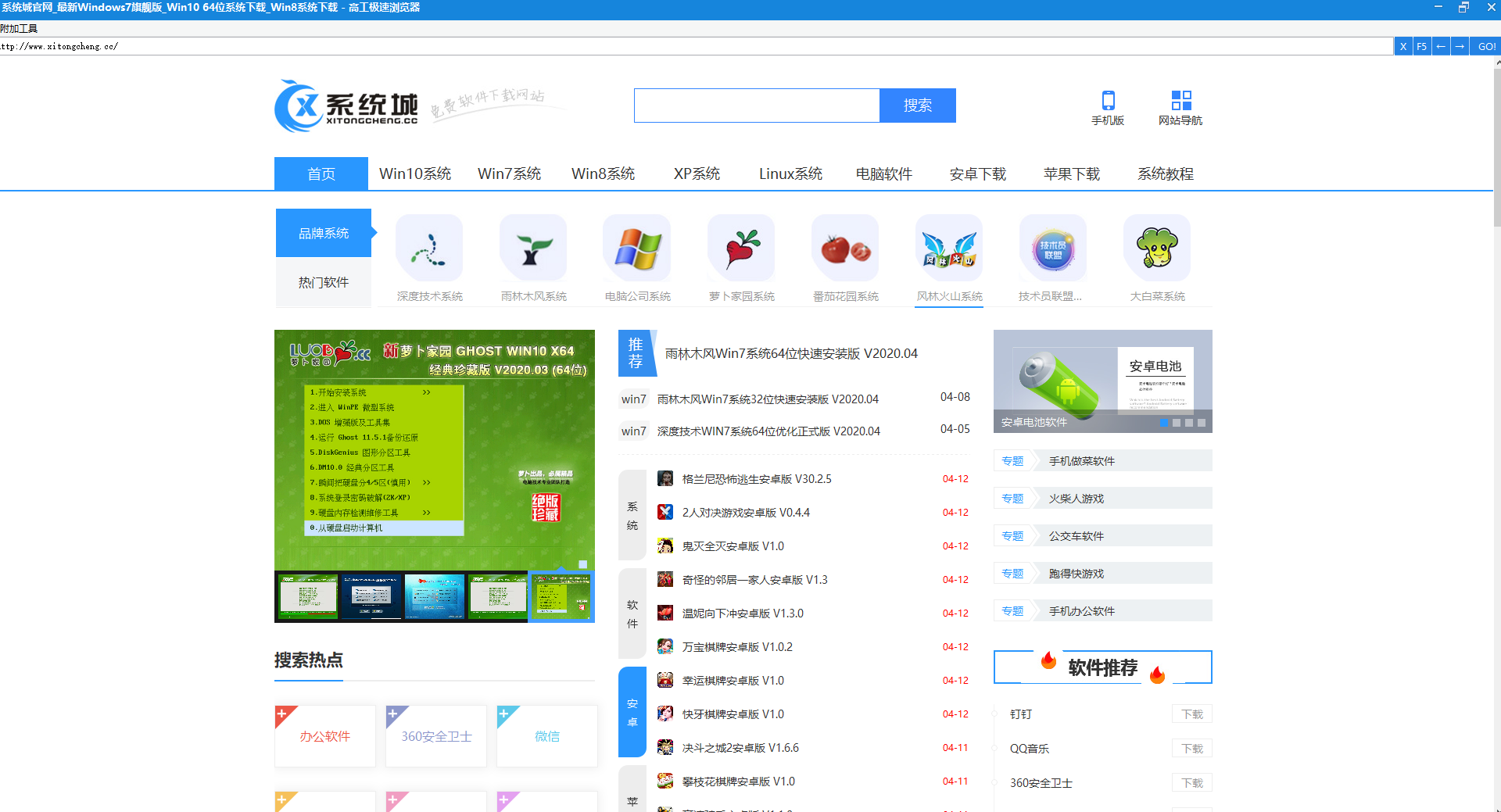This screenshot has width=1501, height=812.
Task: Open the 安卓下载 navigation tab
Action: pos(978,173)
